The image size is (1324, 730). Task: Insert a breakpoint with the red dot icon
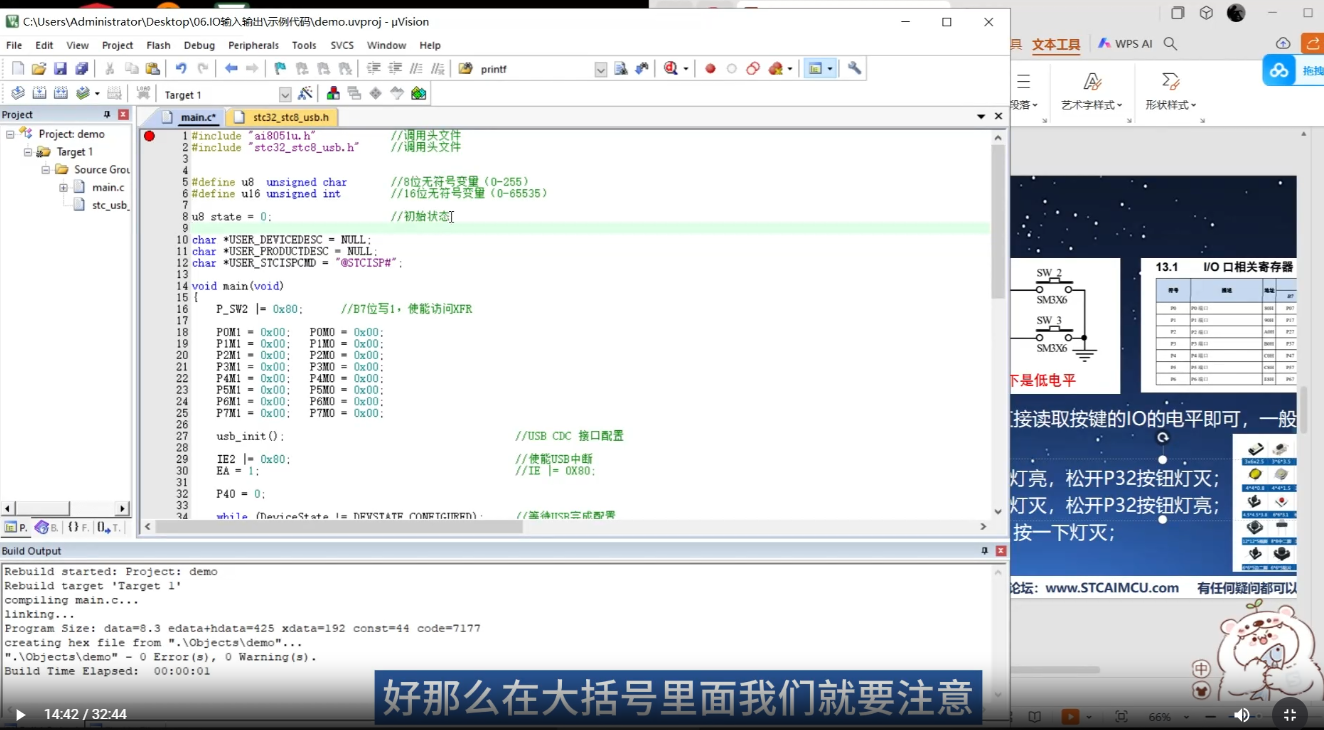coord(710,69)
